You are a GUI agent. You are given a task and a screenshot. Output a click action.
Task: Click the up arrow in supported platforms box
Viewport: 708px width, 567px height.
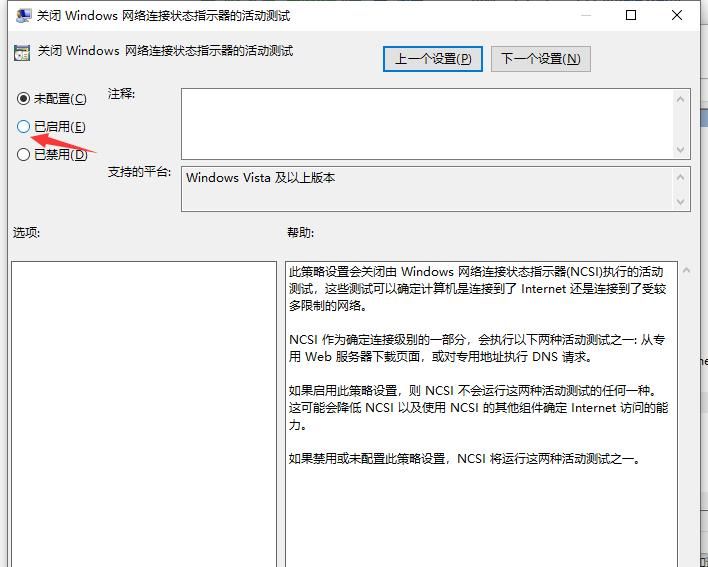681,177
